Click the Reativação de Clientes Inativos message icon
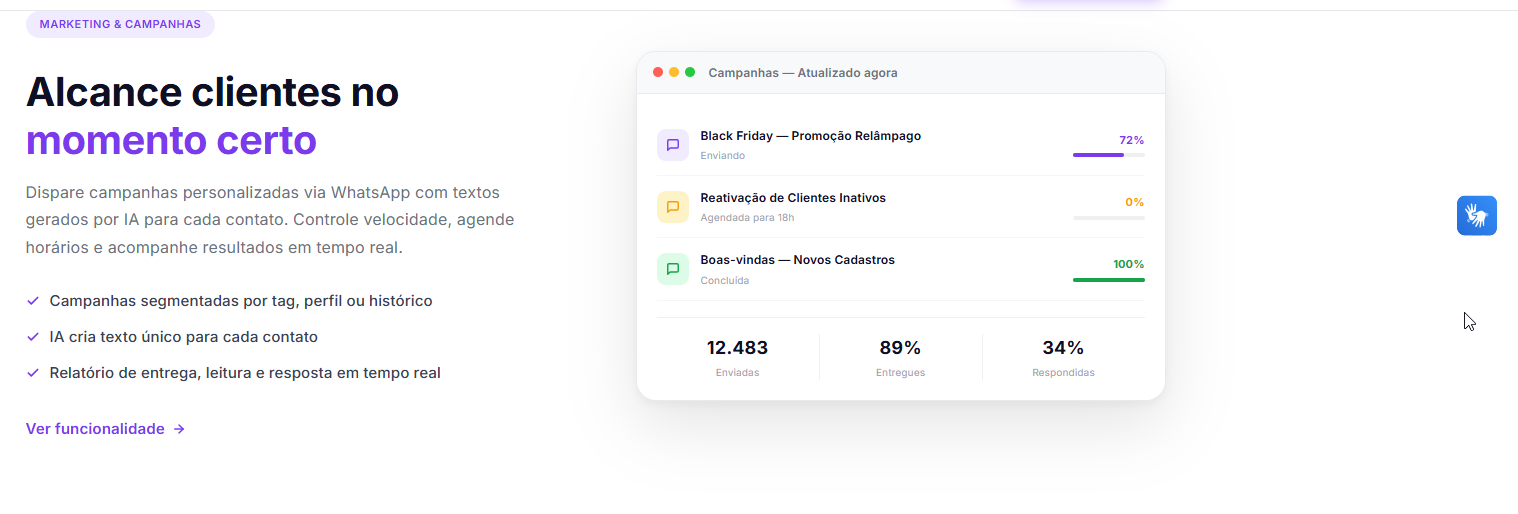 tap(673, 207)
